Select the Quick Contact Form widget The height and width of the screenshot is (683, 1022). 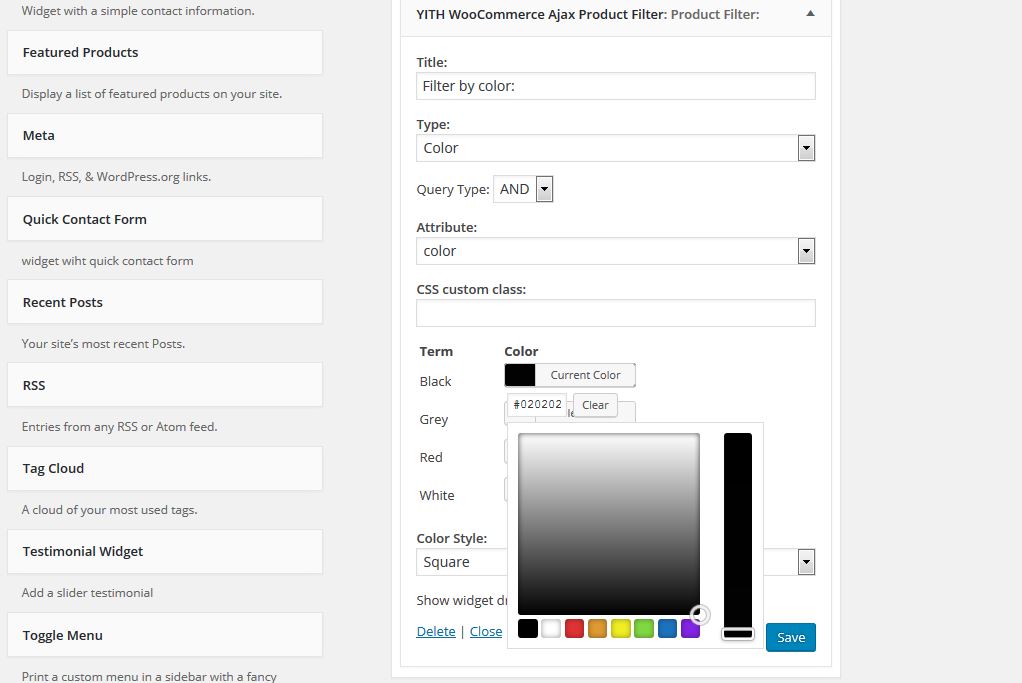(165, 219)
